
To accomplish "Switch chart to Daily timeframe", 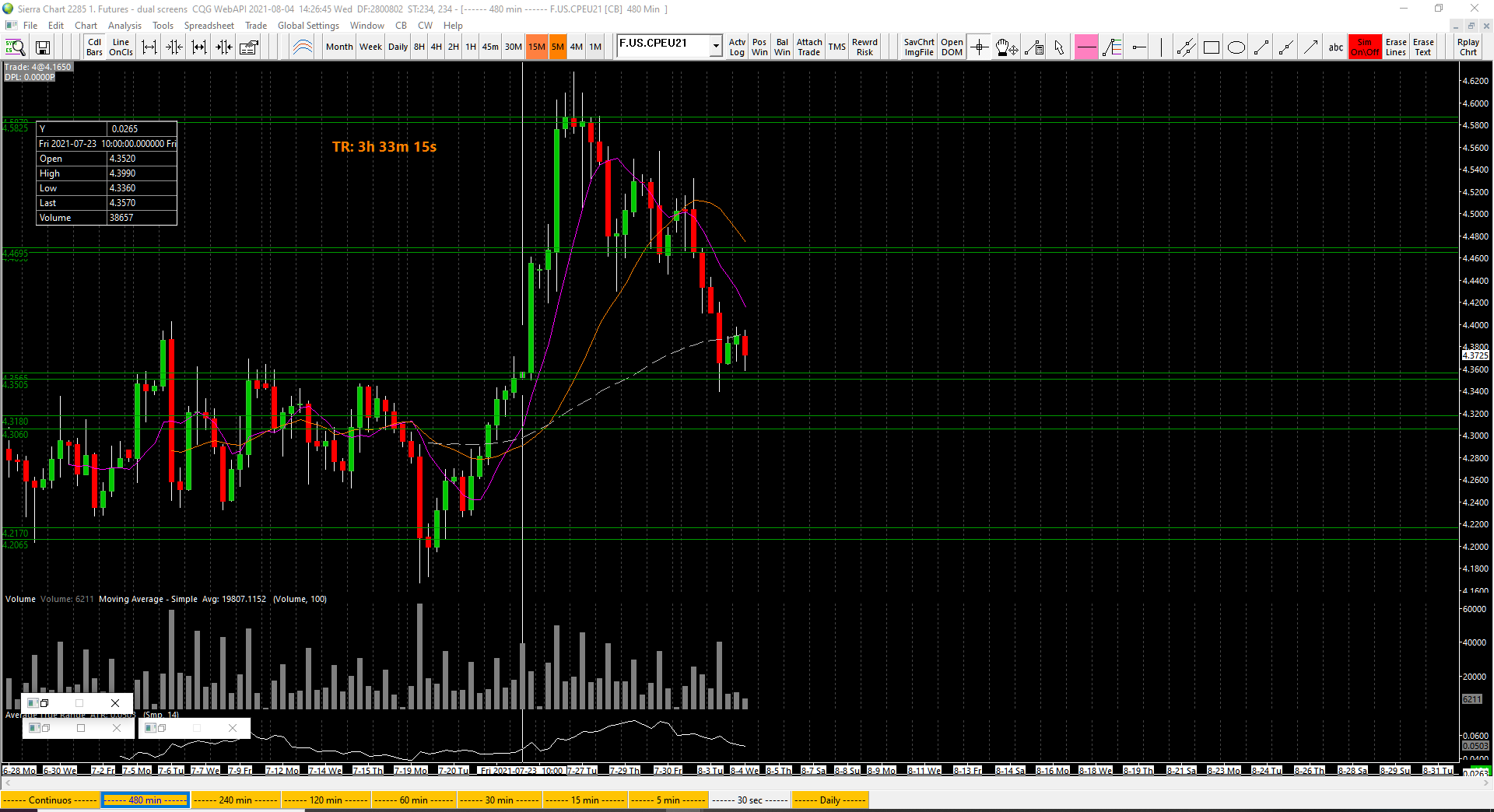I will (x=398, y=47).
